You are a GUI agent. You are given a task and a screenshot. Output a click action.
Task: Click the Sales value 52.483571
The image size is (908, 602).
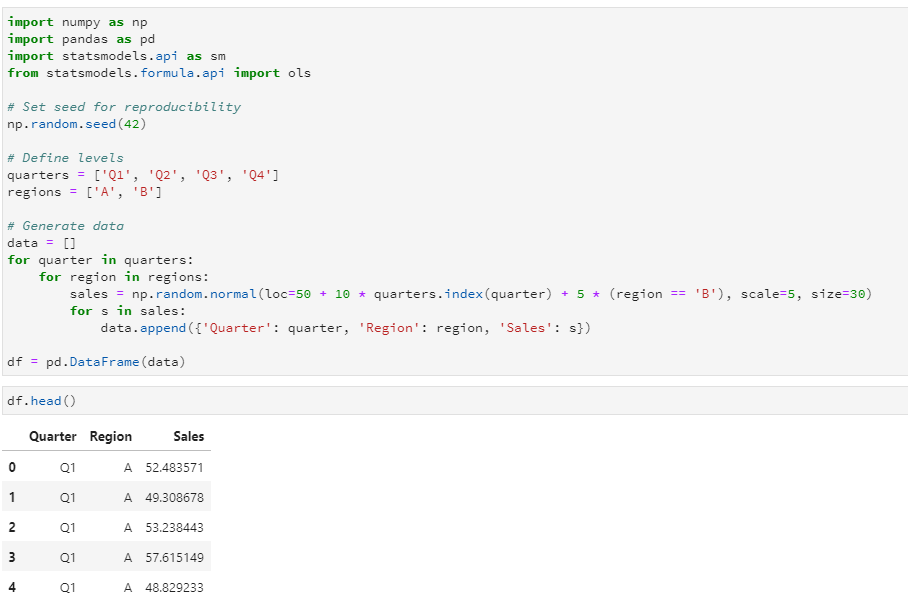174,467
